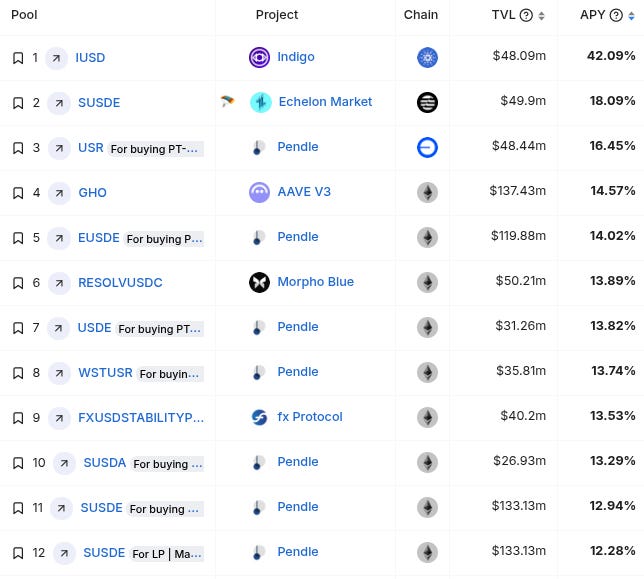The image size is (644, 579).
Task: Click the airdrop parachute icon beside Echelon Market
Action: coord(227,101)
